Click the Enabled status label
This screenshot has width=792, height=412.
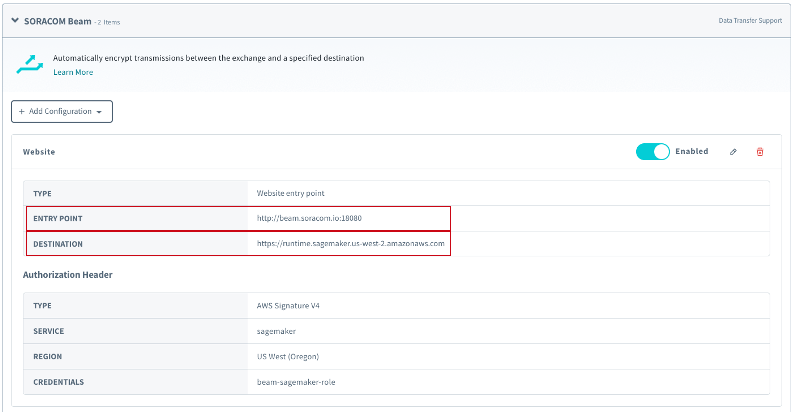pyautogui.click(x=691, y=151)
